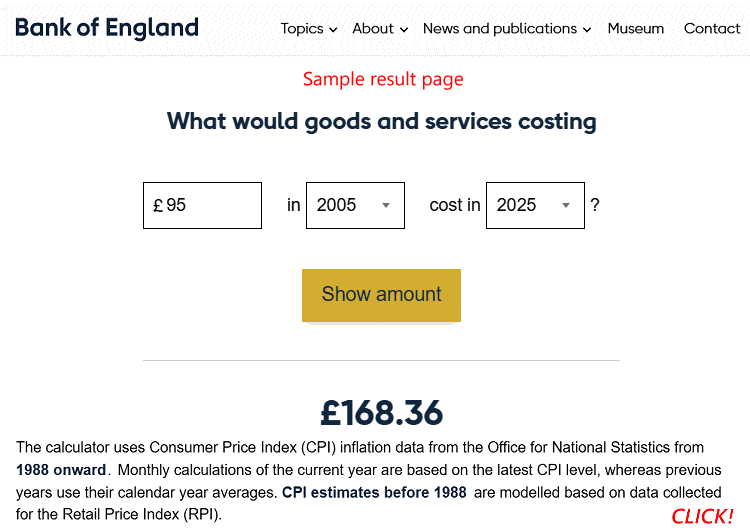The image size is (750, 530).
Task: Open the "CPI estimates before 1988" link
Action: coord(374,492)
